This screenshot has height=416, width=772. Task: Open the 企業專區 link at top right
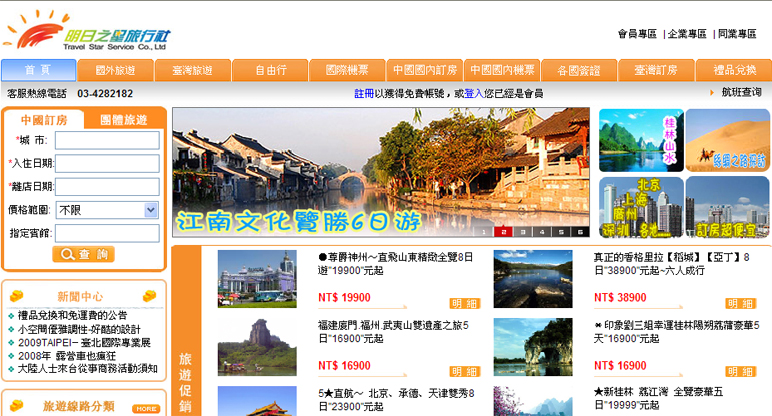tap(687, 34)
